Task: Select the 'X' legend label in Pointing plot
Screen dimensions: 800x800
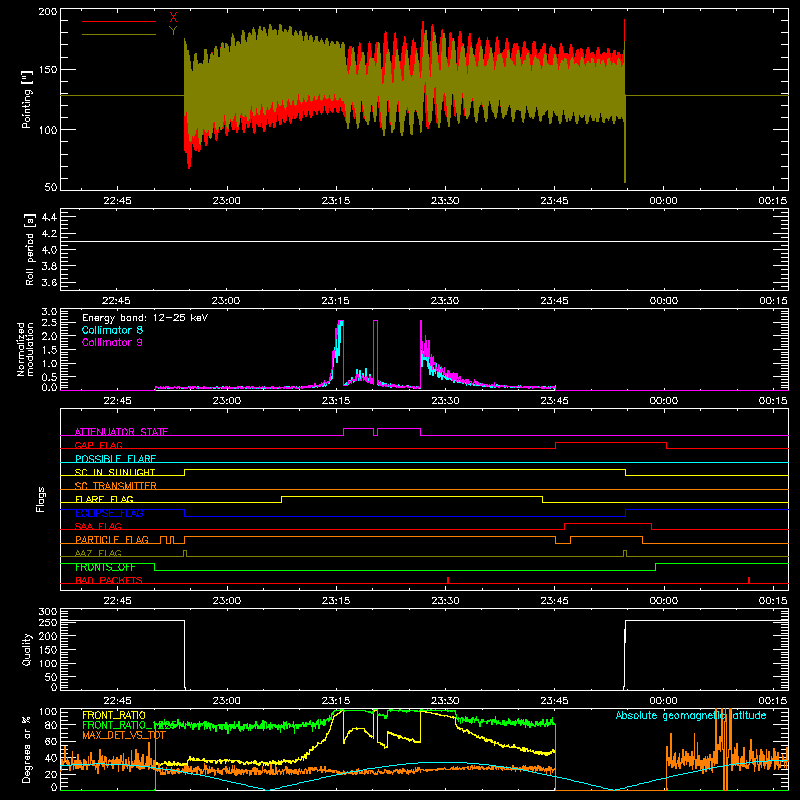Action: coord(173,18)
